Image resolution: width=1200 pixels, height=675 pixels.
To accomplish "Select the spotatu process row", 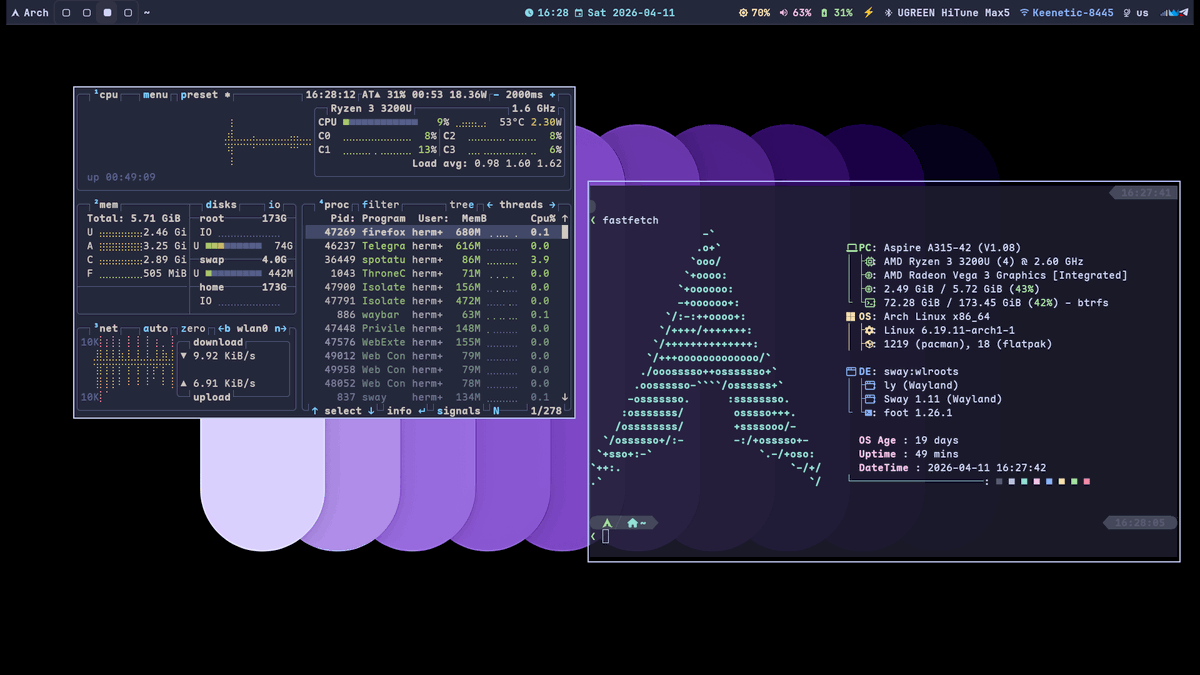I will pos(433,259).
